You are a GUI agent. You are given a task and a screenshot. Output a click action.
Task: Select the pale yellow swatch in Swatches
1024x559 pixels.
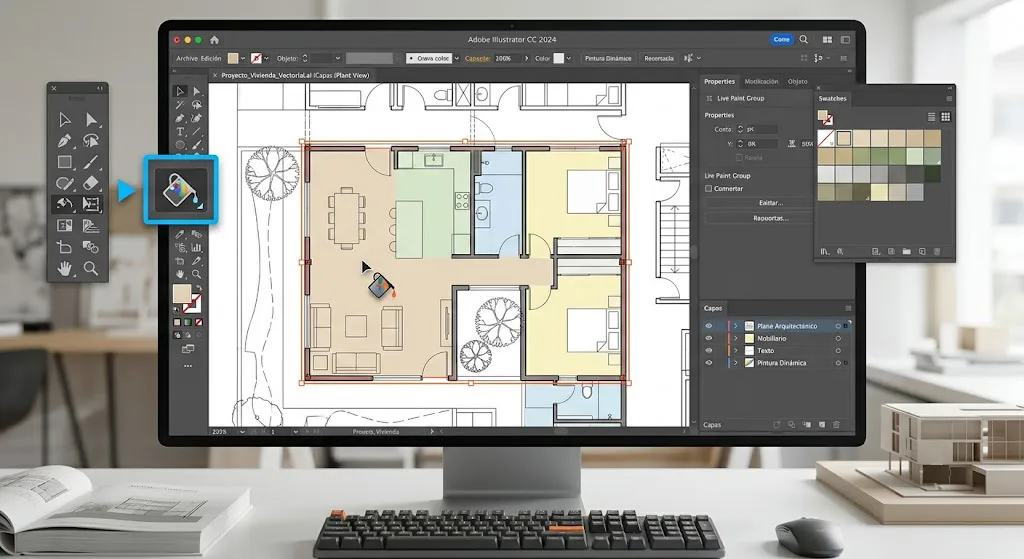[x=880, y=192]
